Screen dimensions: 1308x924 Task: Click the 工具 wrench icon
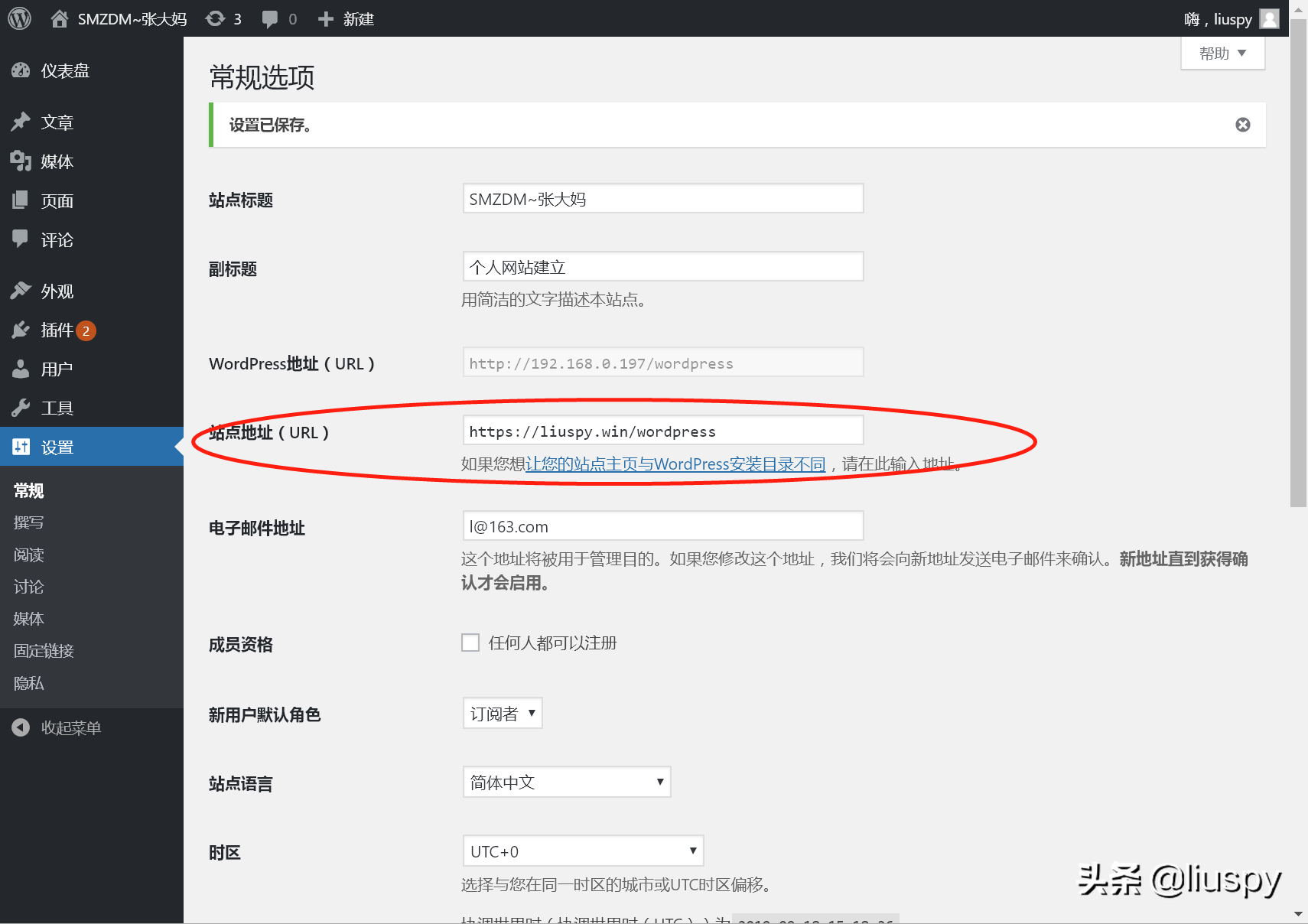[21, 408]
